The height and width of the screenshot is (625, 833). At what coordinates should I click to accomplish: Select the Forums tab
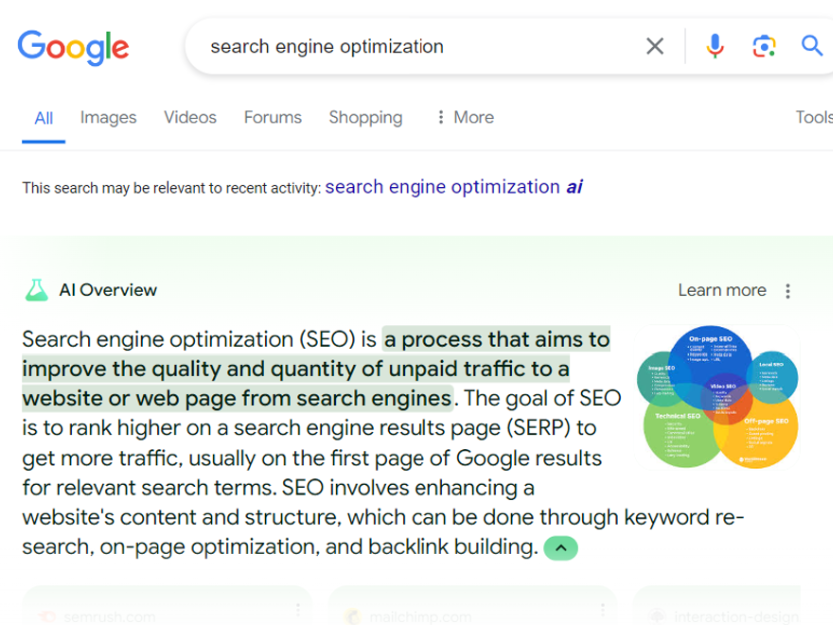tap(273, 117)
